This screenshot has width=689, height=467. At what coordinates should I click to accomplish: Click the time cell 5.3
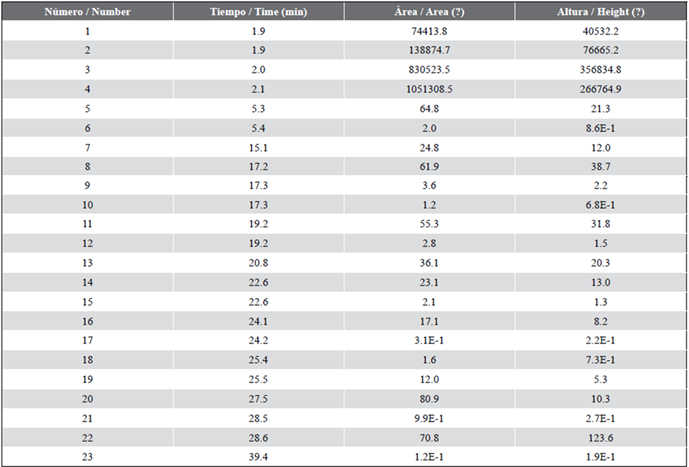258,108
